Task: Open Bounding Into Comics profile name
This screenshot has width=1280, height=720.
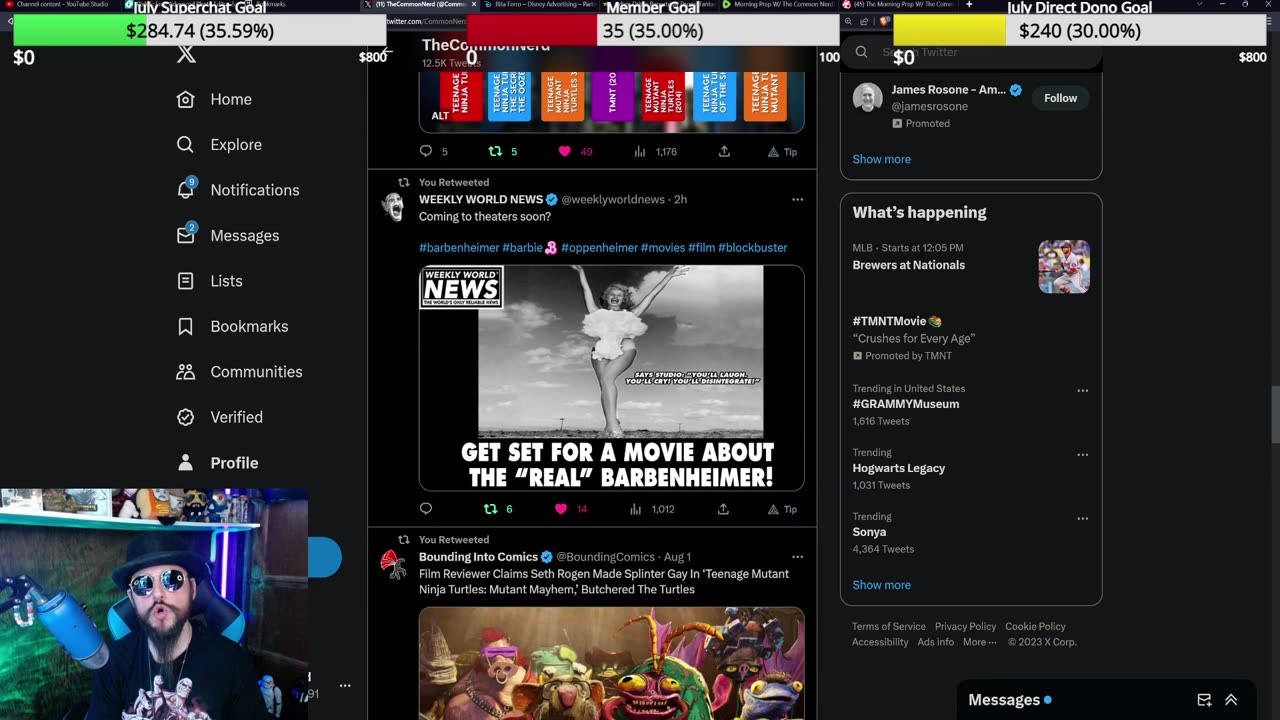Action: [x=478, y=557]
